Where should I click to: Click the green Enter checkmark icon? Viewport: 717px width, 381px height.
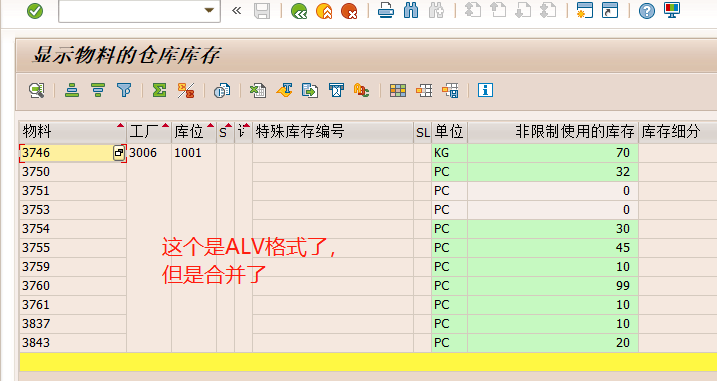tap(35, 11)
